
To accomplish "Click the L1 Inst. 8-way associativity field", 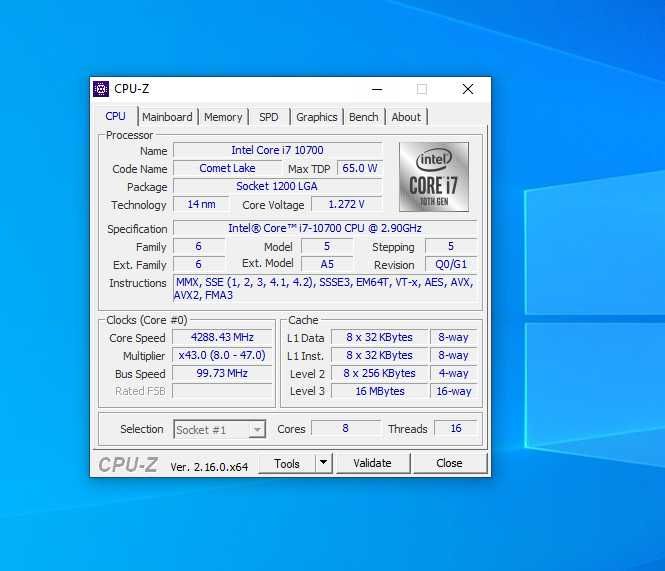I will 453,355.
